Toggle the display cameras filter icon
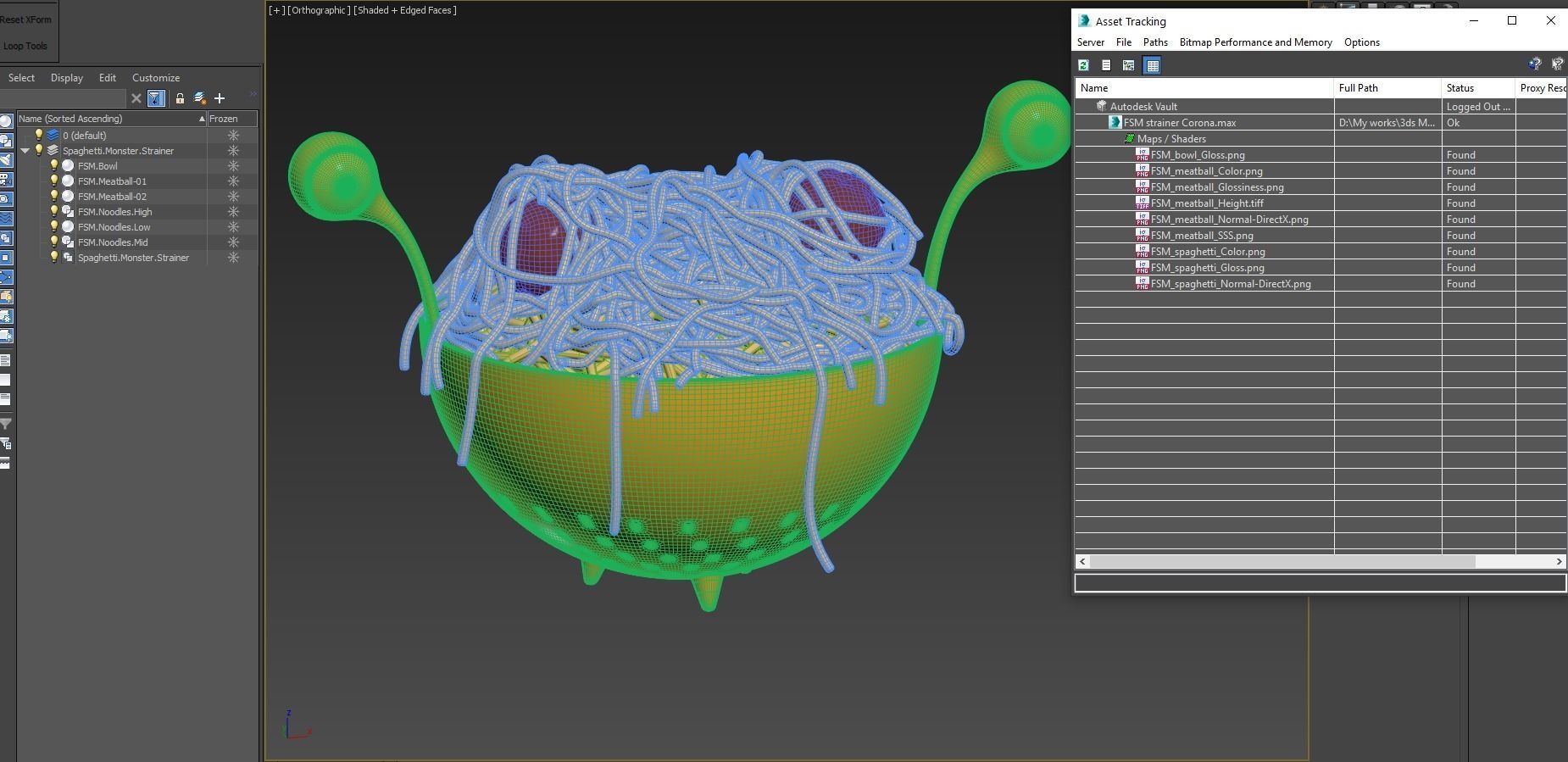 click(6, 180)
